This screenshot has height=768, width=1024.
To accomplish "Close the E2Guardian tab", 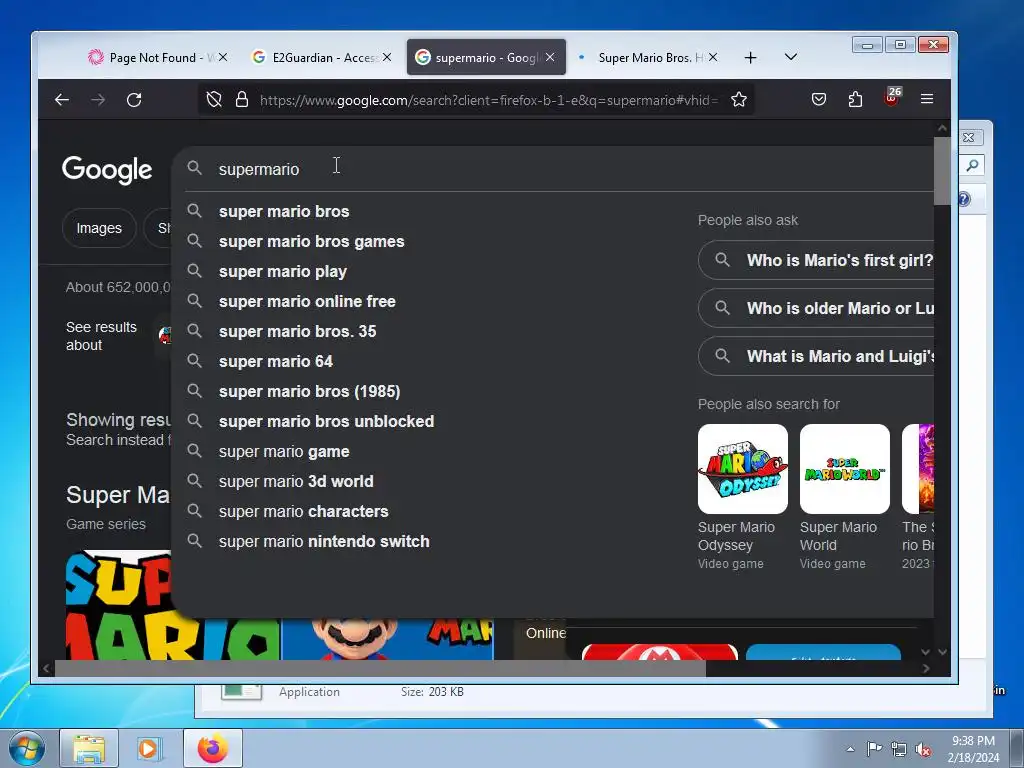I will (387, 57).
